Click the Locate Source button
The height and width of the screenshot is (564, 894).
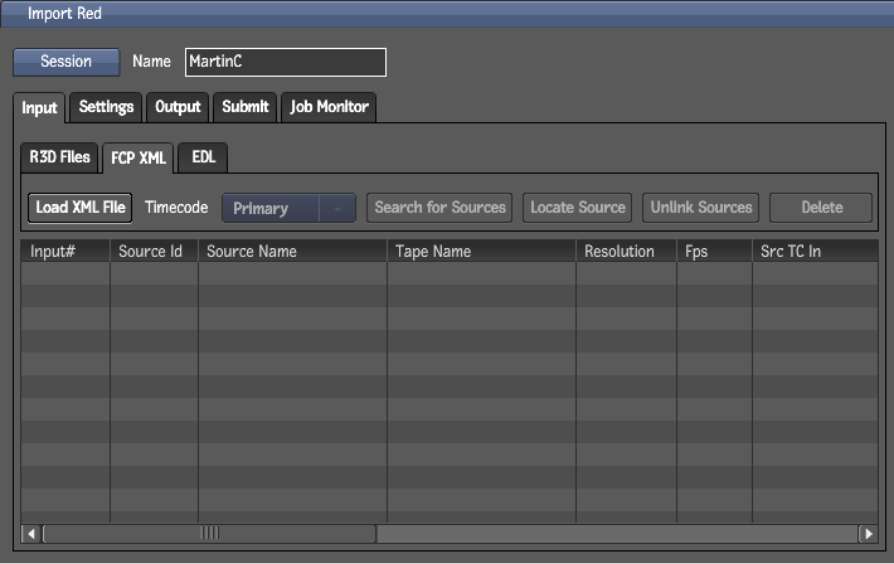click(577, 208)
